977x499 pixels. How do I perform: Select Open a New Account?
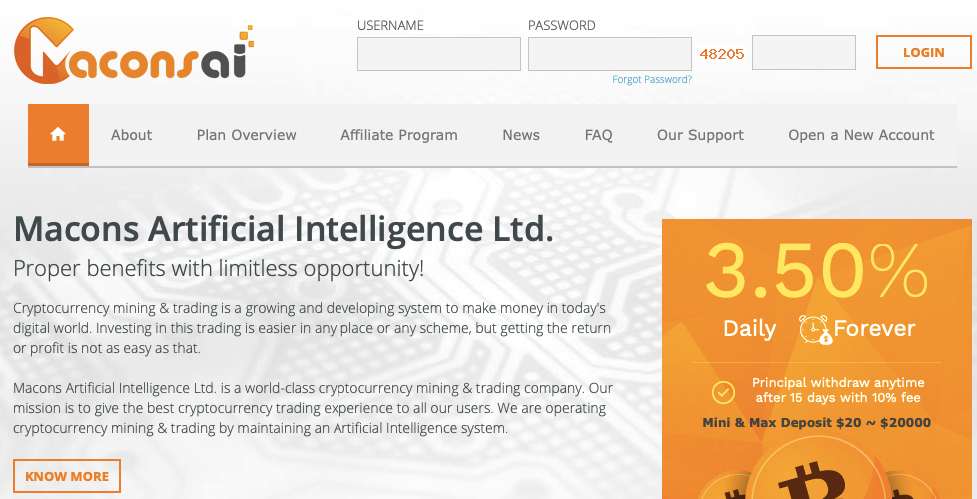tap(861, 135)
